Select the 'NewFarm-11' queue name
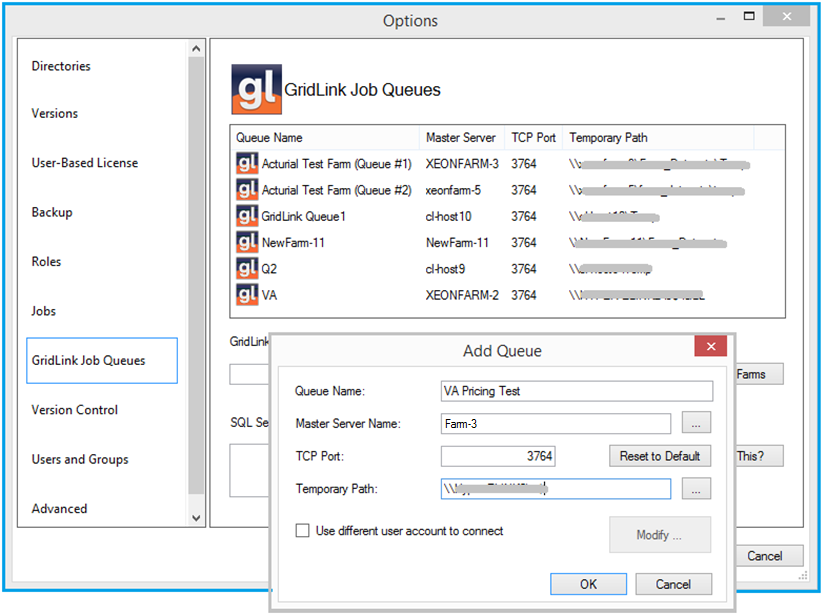Image resolution: width=824 pixels, height=616 pixels. [x=293, y=243]
